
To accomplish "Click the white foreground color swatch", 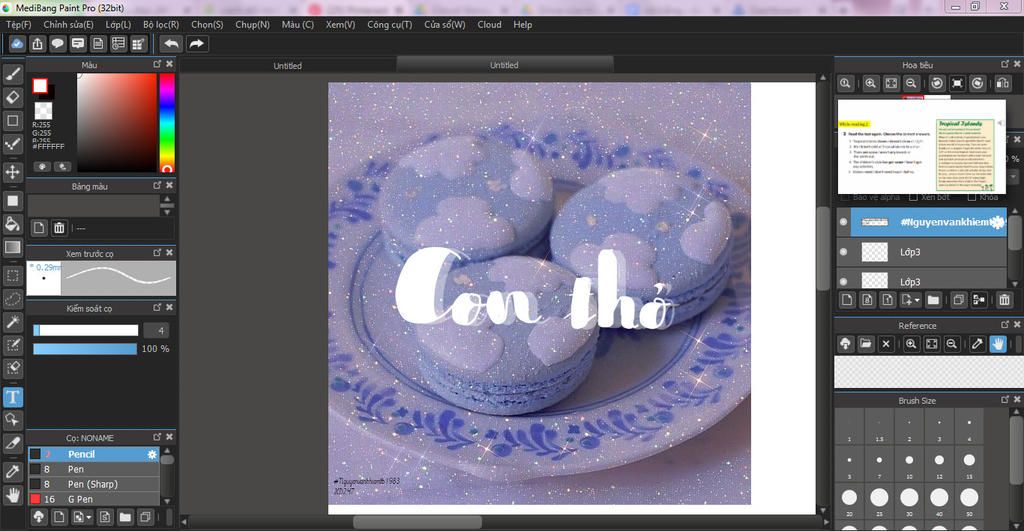I will point(40,86).
